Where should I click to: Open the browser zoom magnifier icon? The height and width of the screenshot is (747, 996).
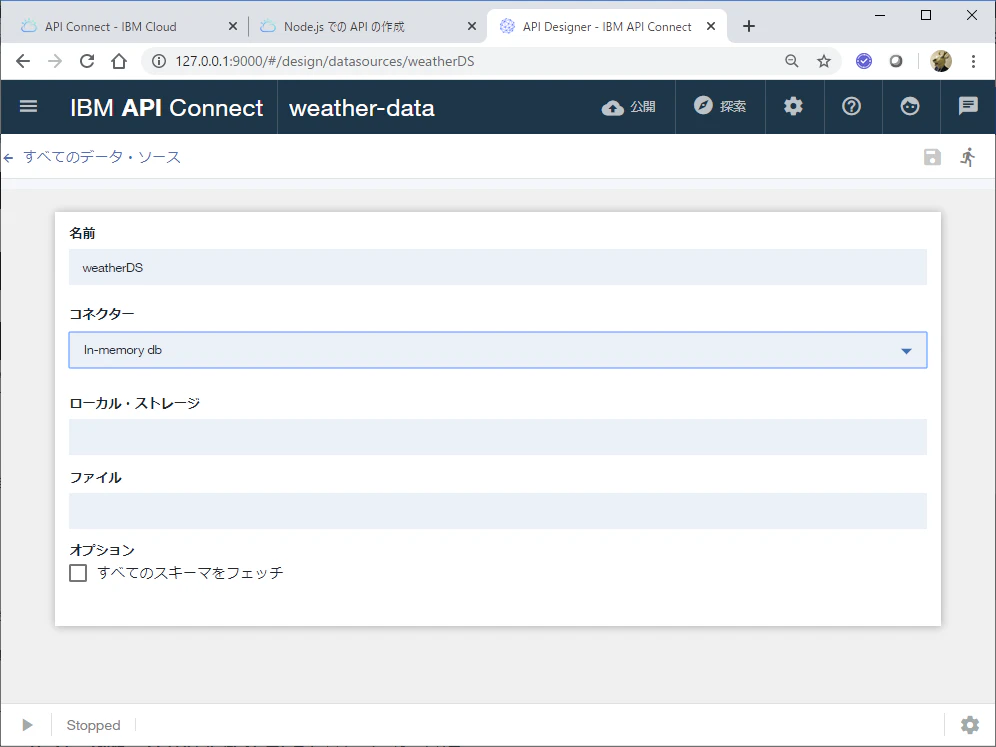791,61
